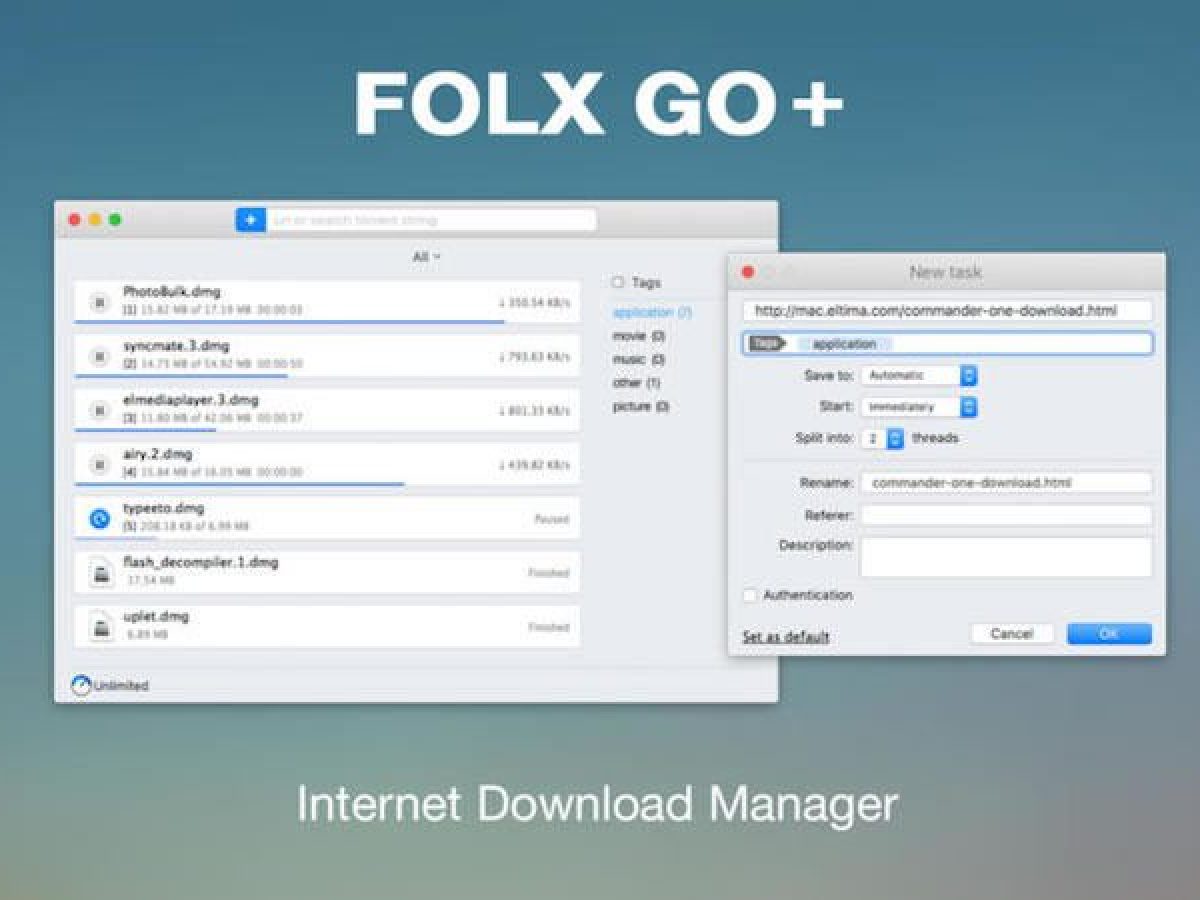Click the Cancel button
Screen dimensions: 1200x900
pos(1012,633)
